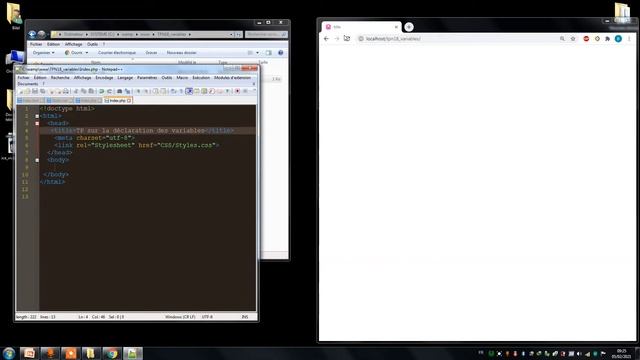Click the Extensions puzzle icon in Chrome
The height and width of the screenshot is (360, 640).
coord(607,39)
